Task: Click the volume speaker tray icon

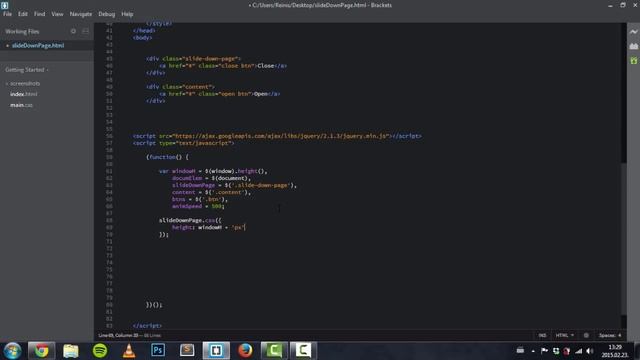Action: pos(590,351)
